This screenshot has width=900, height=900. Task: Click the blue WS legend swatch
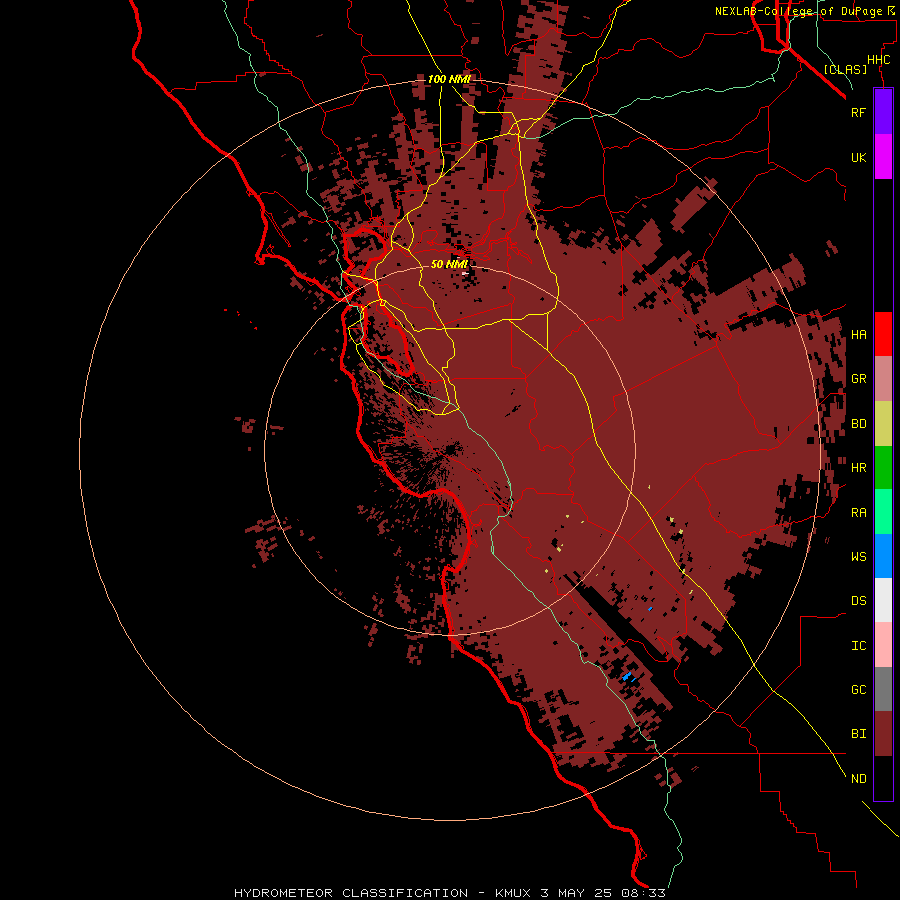point(883,556)
